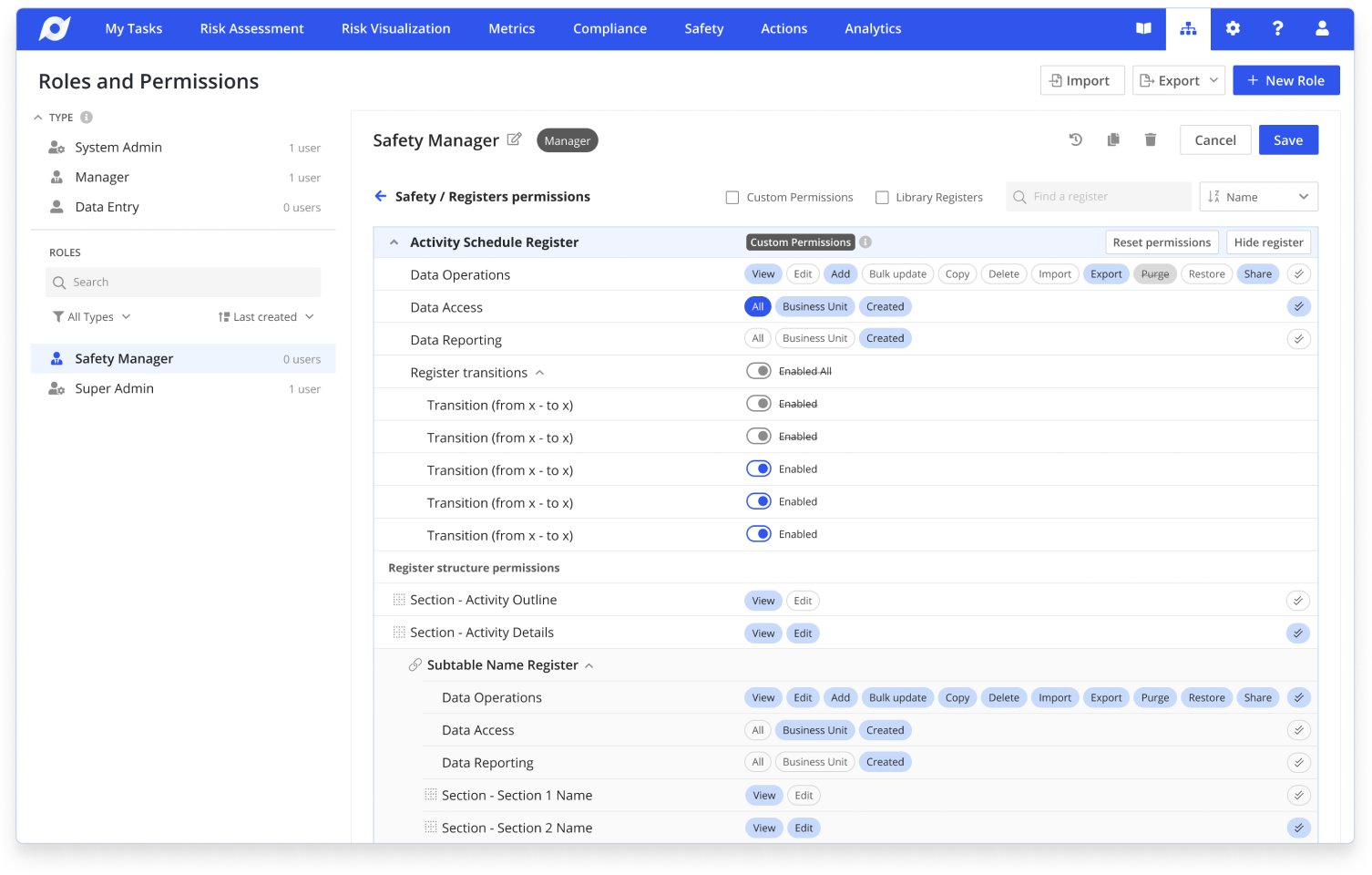Go to the Compliance menu item

click(x=609, y=28)
